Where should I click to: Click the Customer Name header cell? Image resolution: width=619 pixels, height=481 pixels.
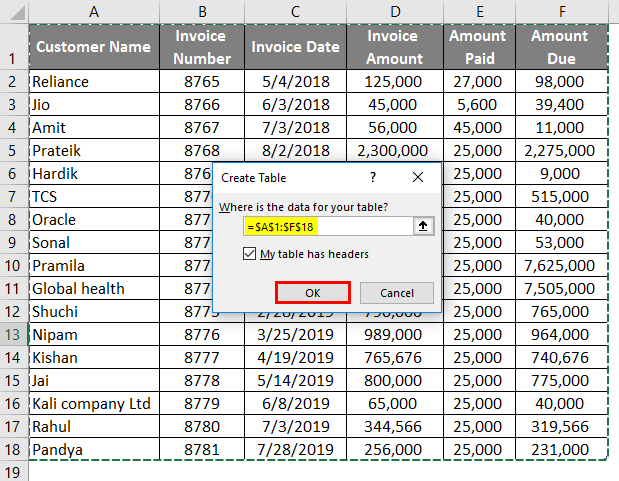(93, 47)
